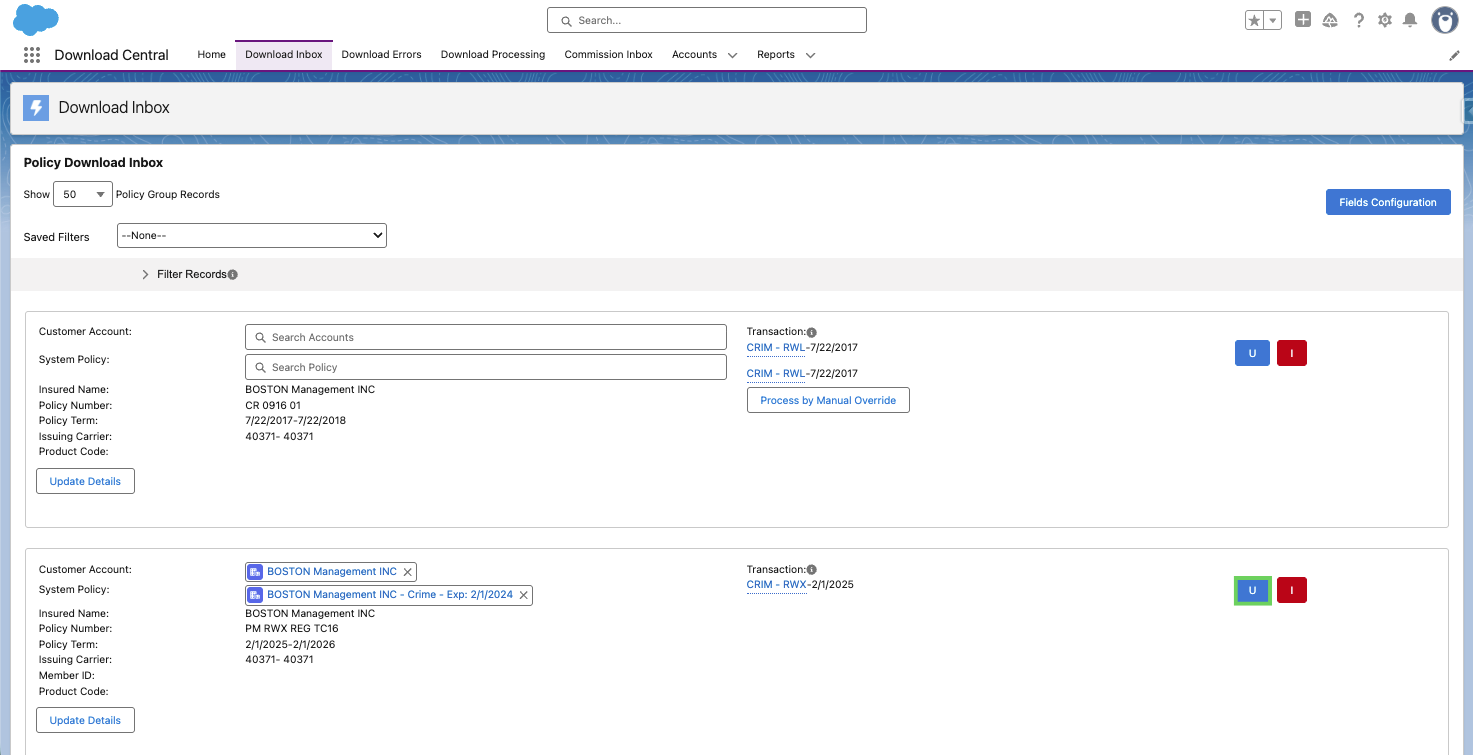Open the user avatar profile menu

coord(1444,20)
